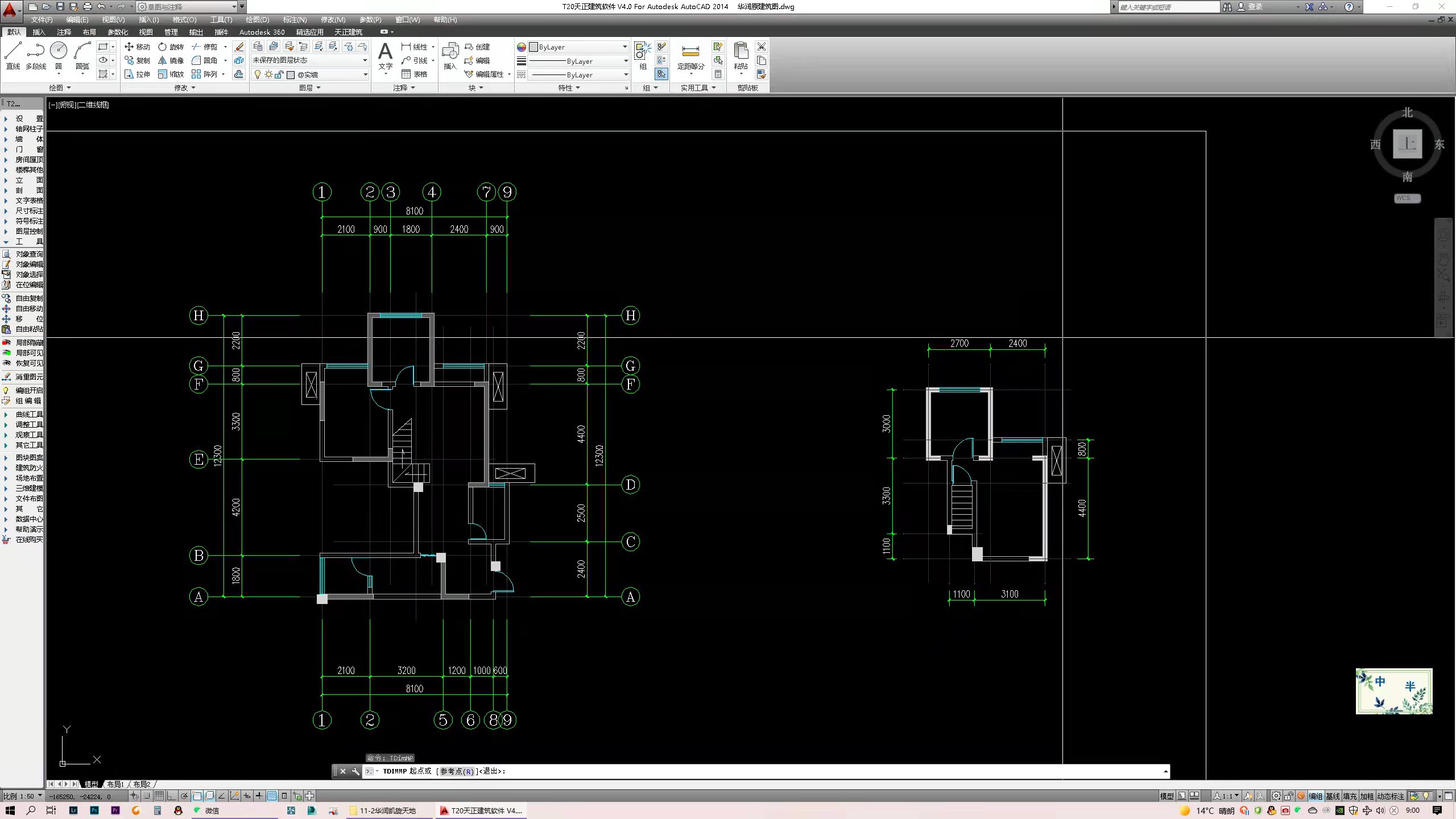Open the ByLayer color dropdown
Image resolution: width=1456 pixels, height=819 pixels.
coord(578,47)
